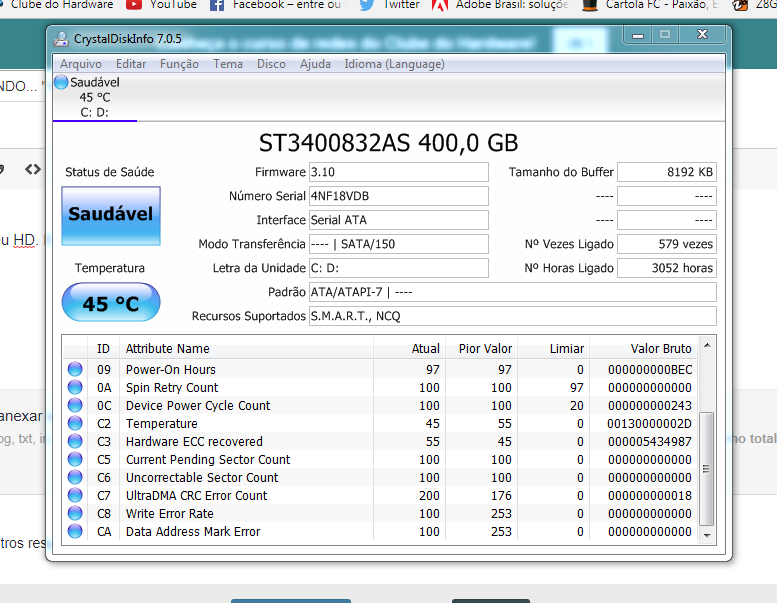The height and width of the screenshot is (603, 777).
Task: Click status icon for Spin Retry Count row
Action: click(x=75, y=387)
